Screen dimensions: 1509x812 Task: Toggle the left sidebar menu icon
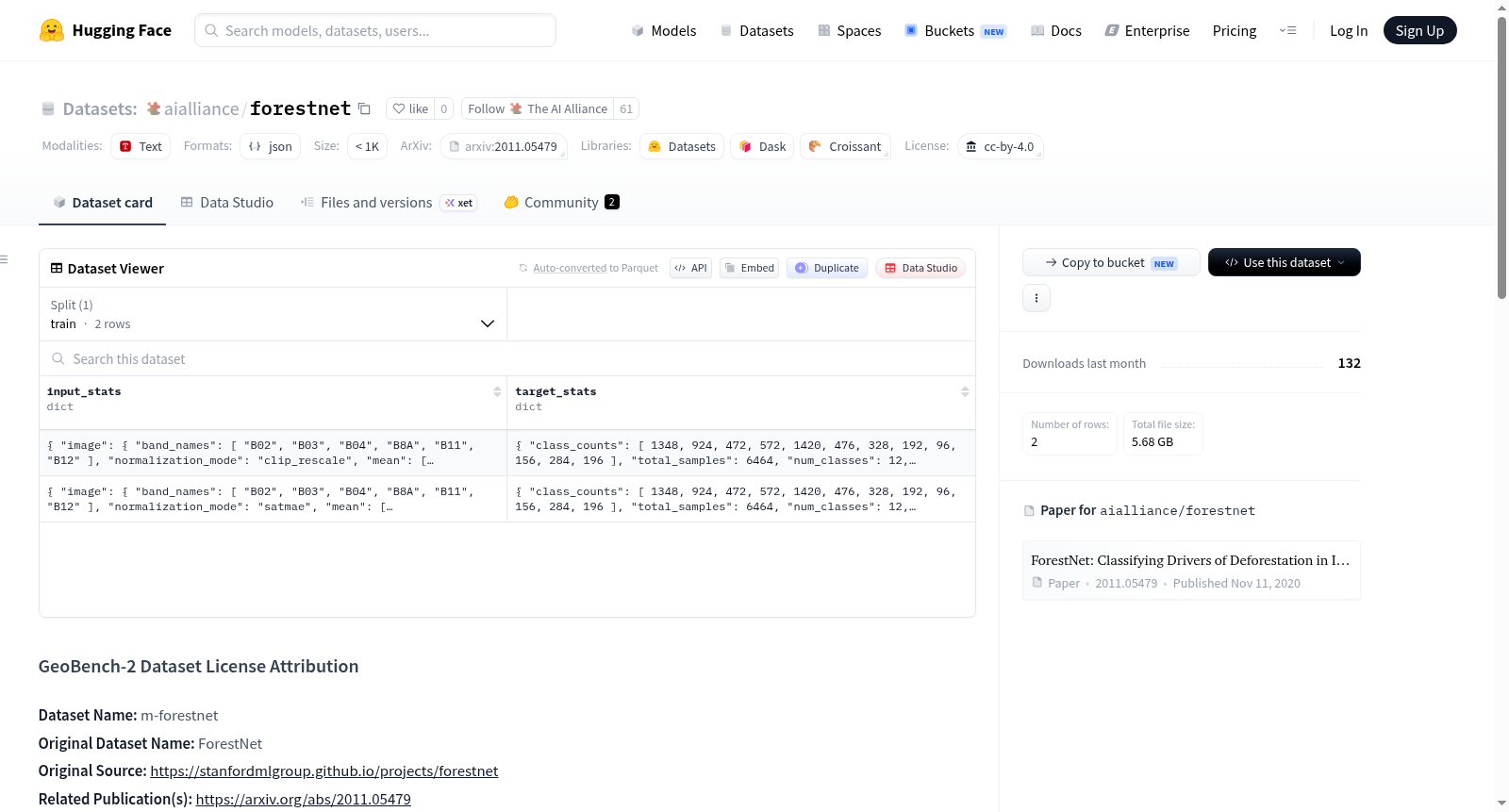[x=4, y=258]
